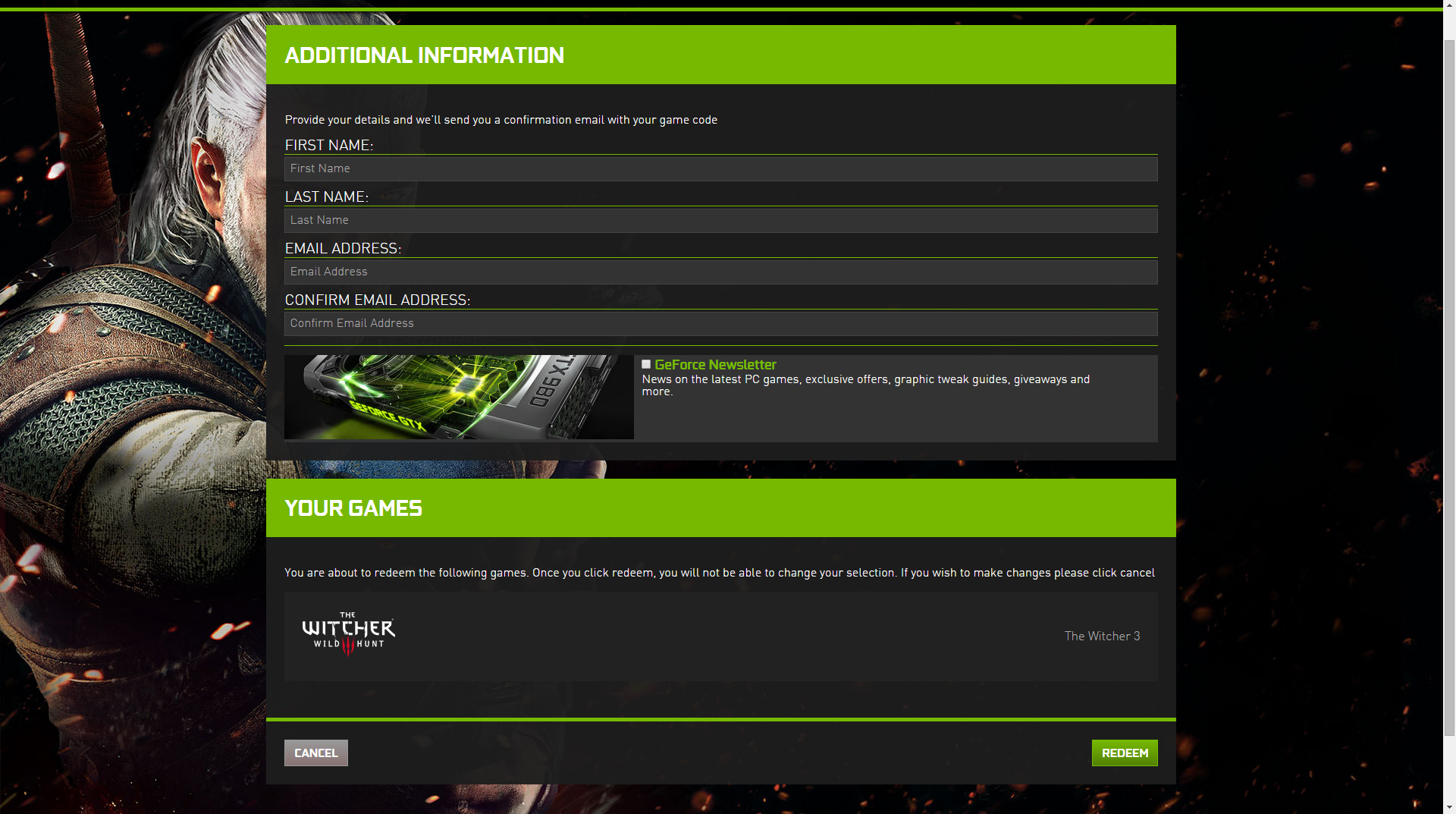Enable the GeForce Newsletter checkbox
The image size is (1456, 814).
pyautogui.click(x=646, y=364)
